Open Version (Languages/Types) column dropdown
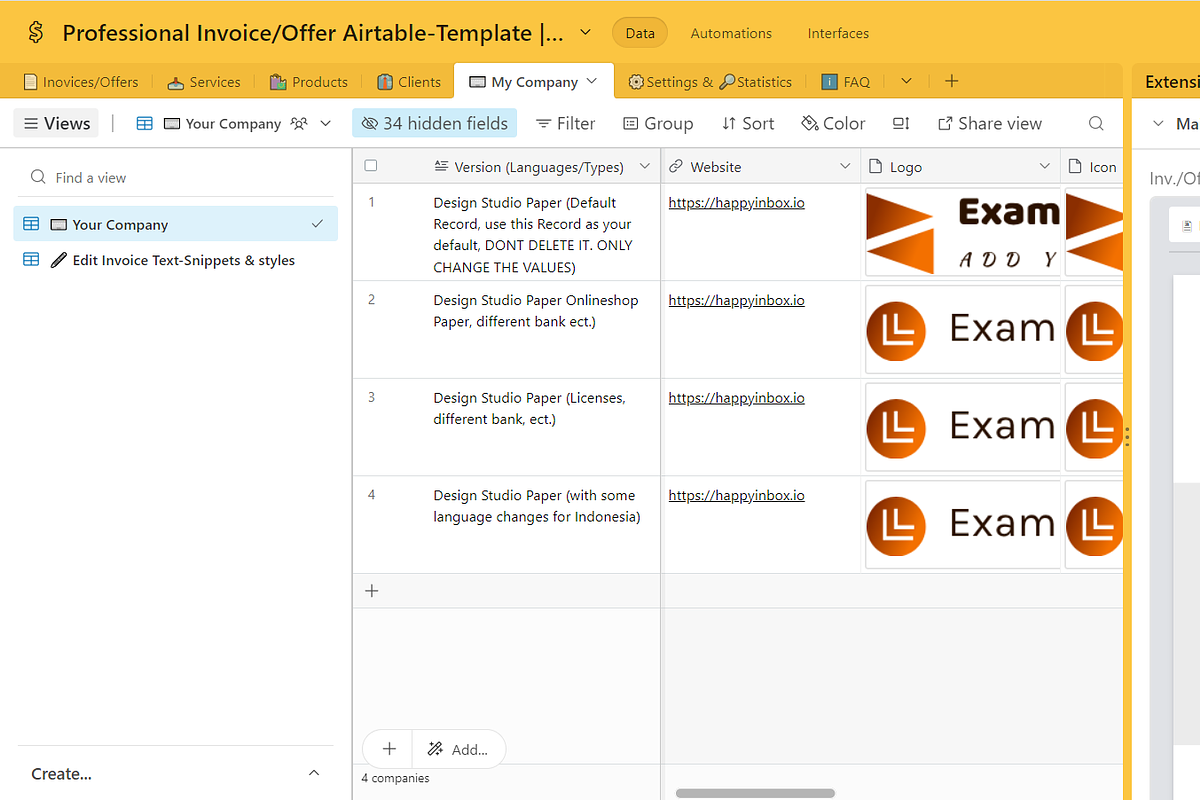 point(645,166)
